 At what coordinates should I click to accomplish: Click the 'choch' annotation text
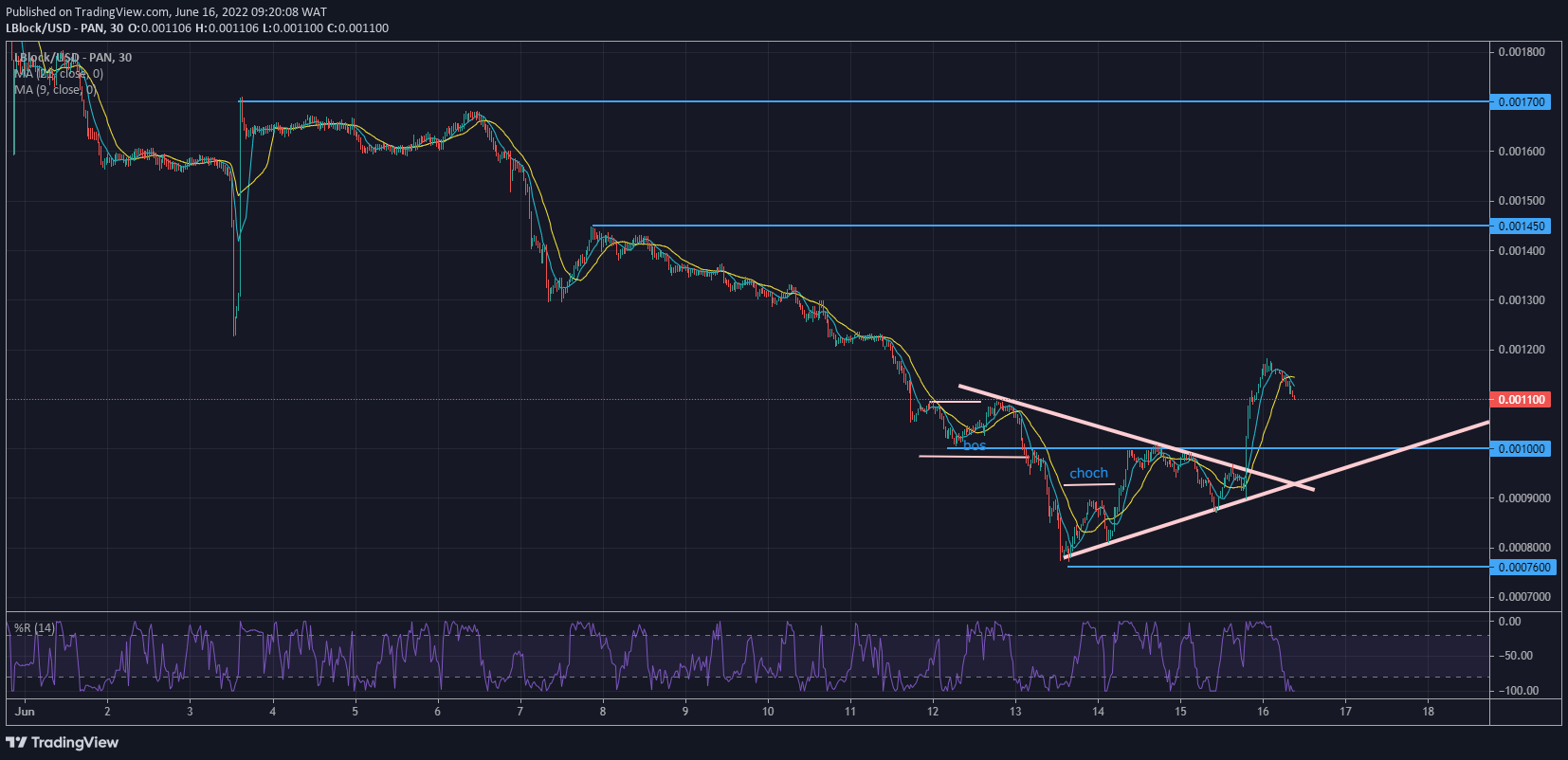click(x=1088, y=473)
